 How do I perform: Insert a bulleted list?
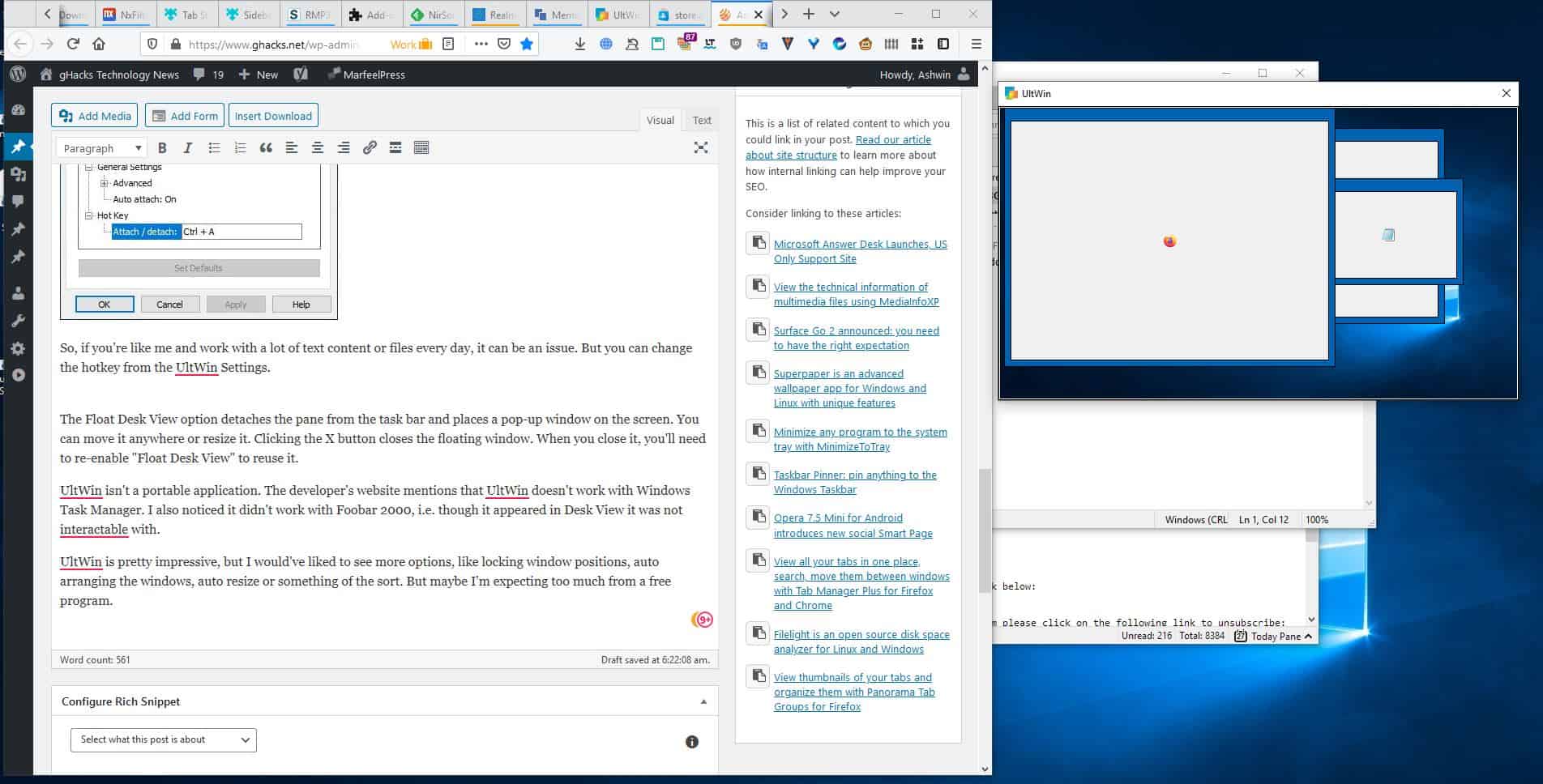tap(214, 147)
